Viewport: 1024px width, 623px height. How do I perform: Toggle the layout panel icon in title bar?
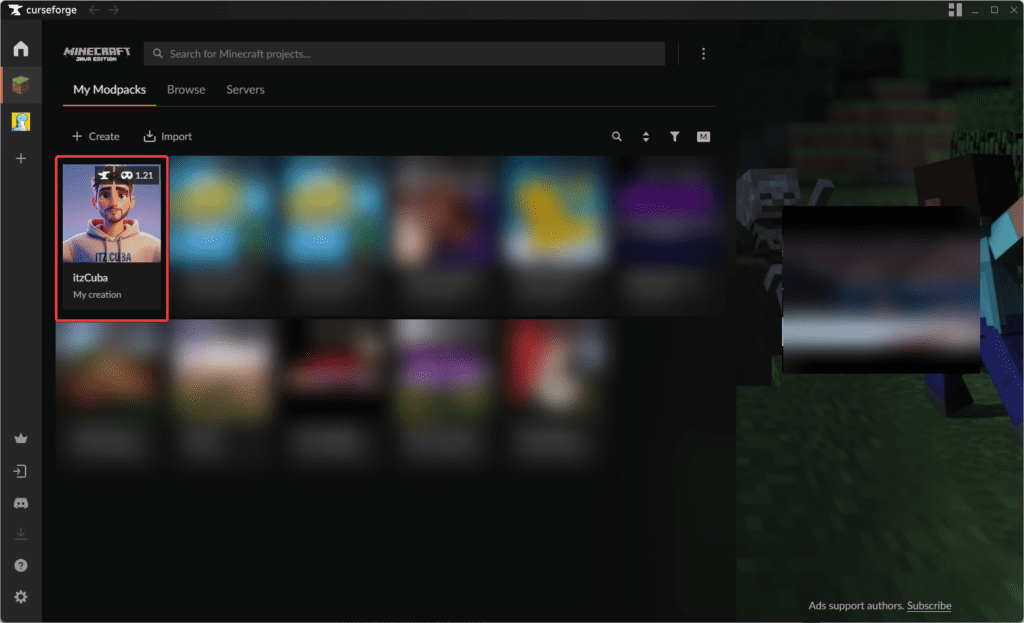[x=954, y=9]
